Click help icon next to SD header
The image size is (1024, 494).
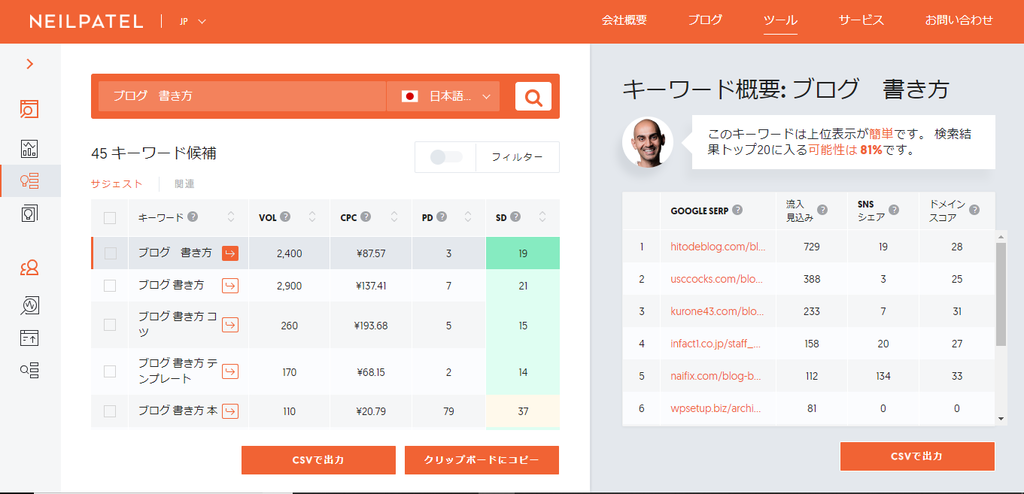(x=516, y=217)
